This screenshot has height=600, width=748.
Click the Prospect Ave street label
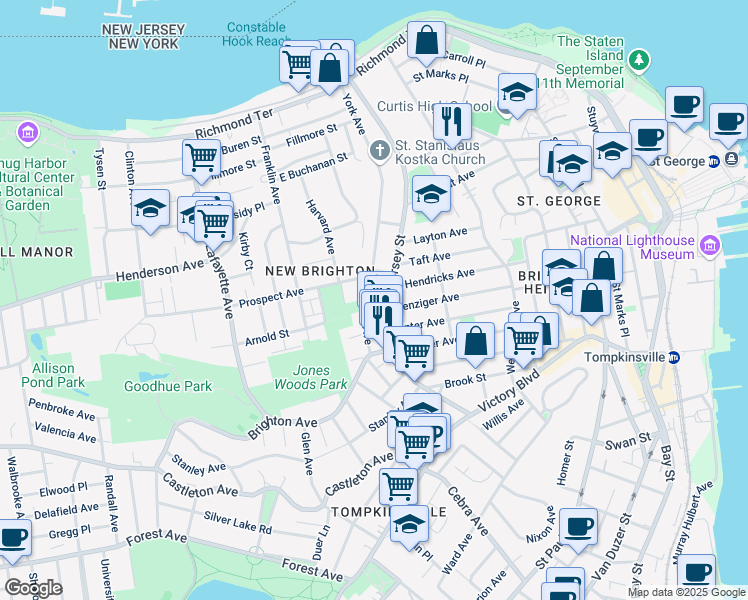point(271,298)
